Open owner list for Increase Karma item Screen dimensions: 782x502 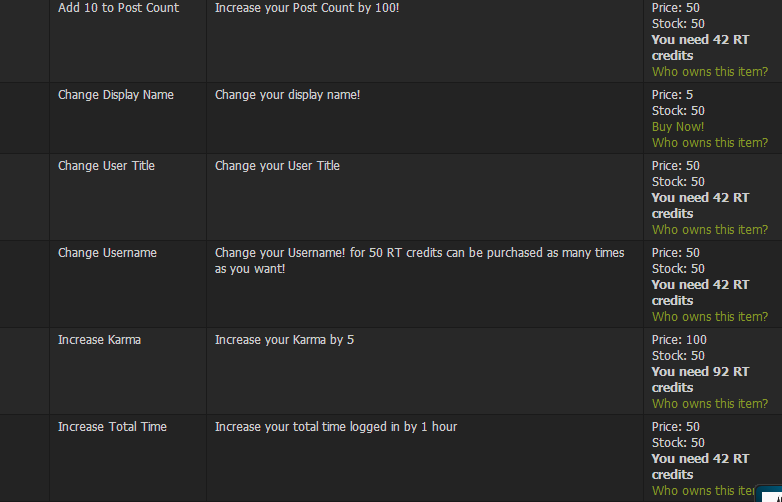(x=710, y=404)
